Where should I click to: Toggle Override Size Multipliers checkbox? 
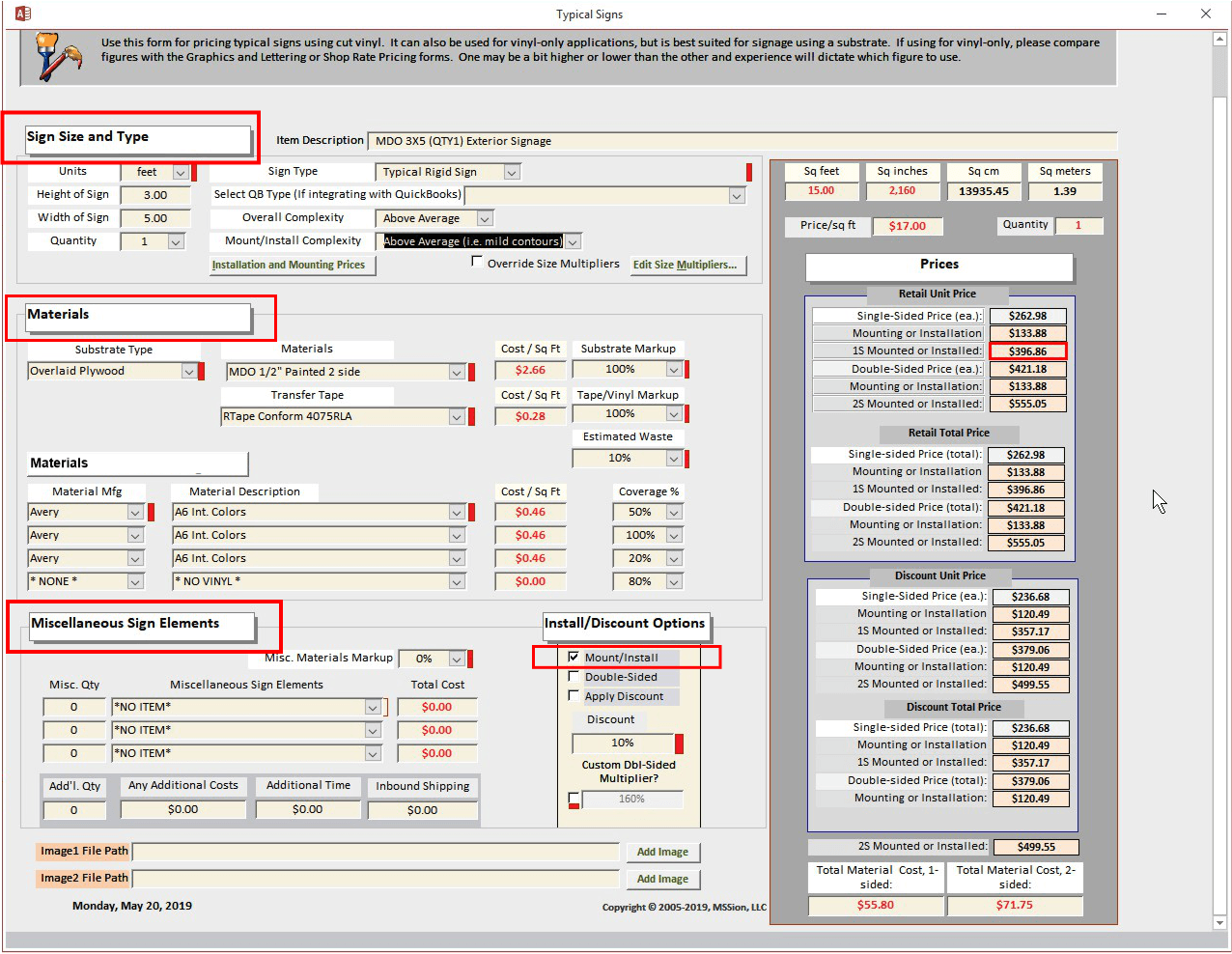[x=477, y=262]
